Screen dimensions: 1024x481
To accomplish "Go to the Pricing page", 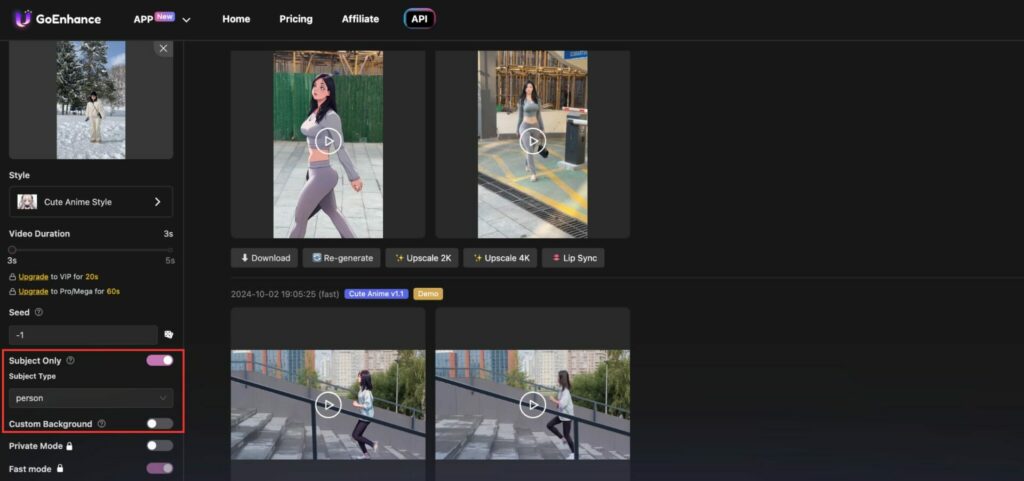I will click(296, 19).
